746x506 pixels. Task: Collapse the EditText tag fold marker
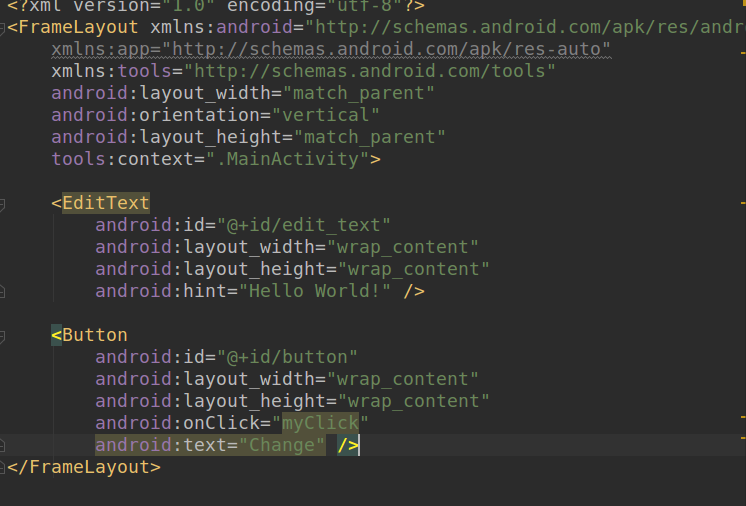coord(2,204)
